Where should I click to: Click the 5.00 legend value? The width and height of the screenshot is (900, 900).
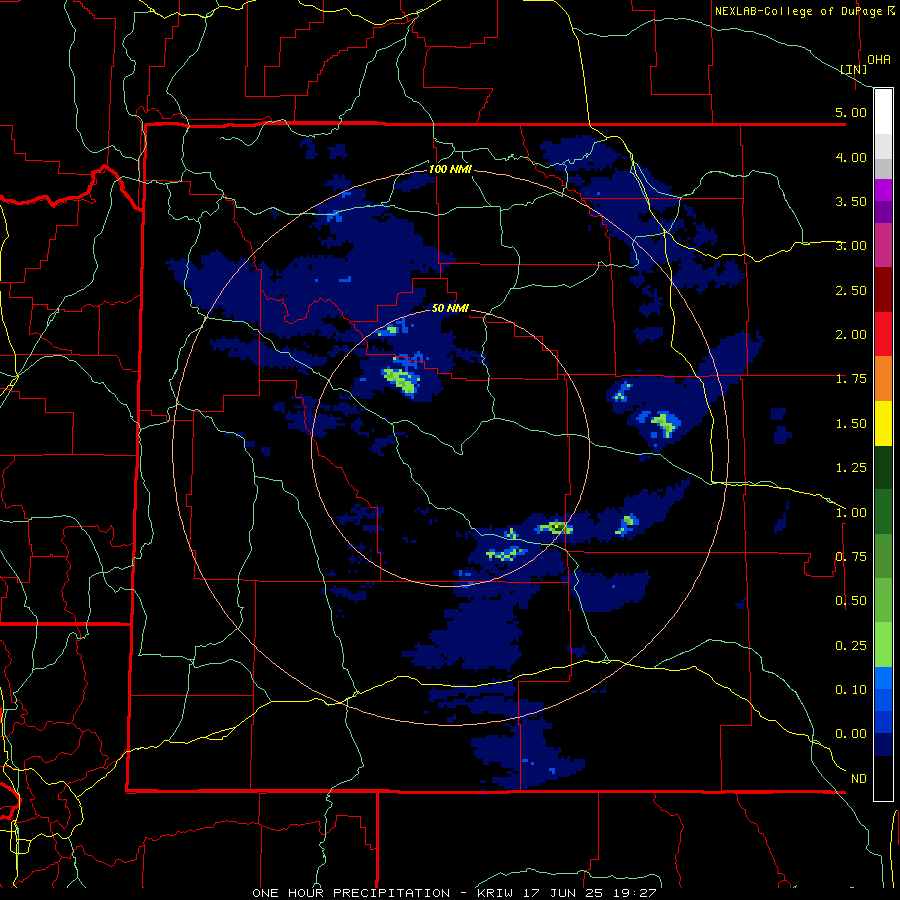[851, 112]
